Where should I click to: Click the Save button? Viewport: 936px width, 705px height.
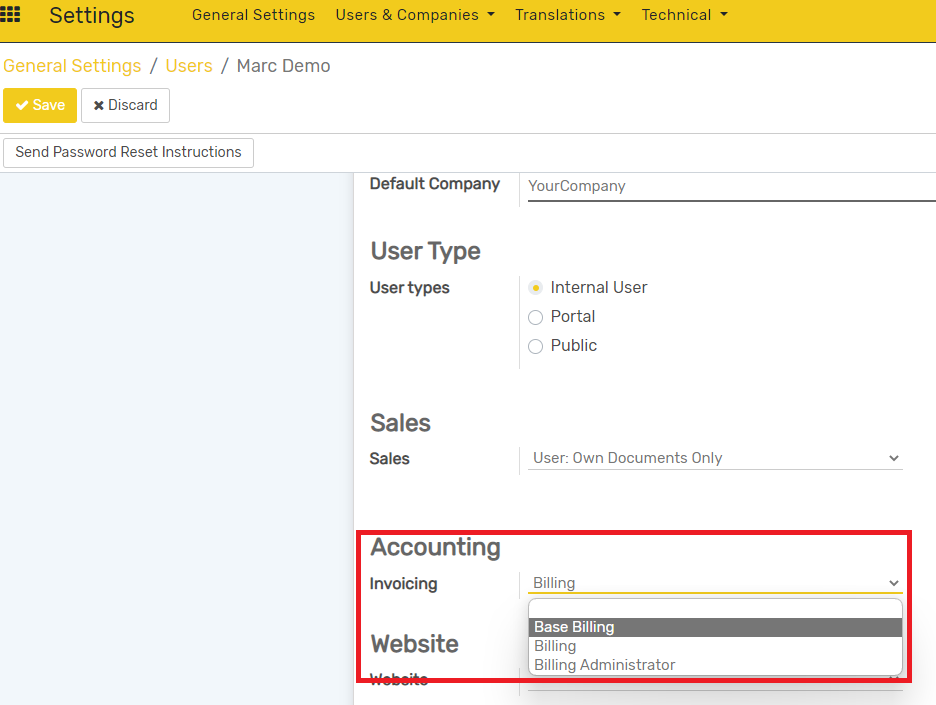(40, 105)
